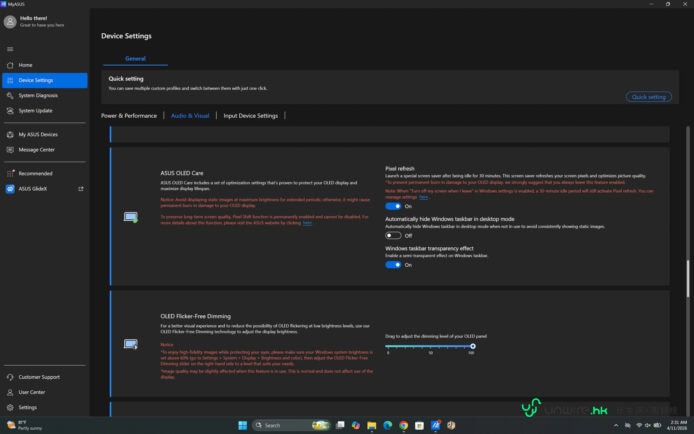
Task: Launch Copilot from the taskbar
Action: [x=356, y=425]
